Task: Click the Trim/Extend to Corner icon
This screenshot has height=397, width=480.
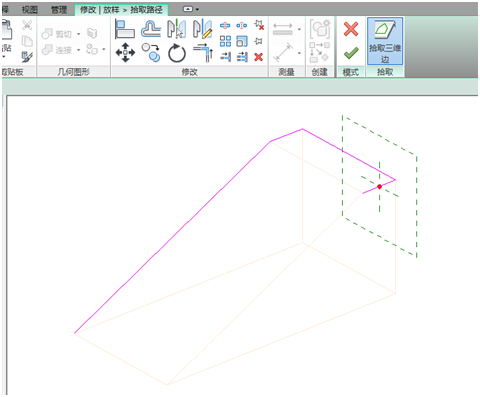Action: click(203, 53)
